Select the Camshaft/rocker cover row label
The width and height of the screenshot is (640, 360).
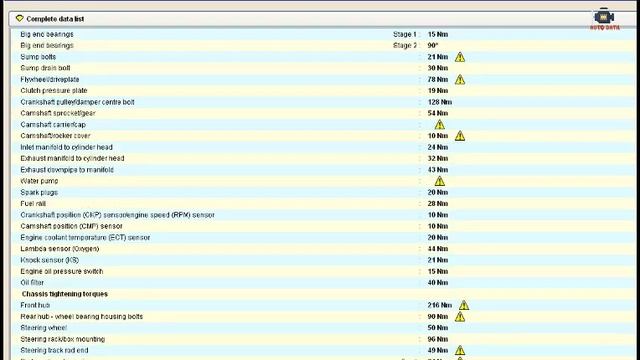click(55, 136)
